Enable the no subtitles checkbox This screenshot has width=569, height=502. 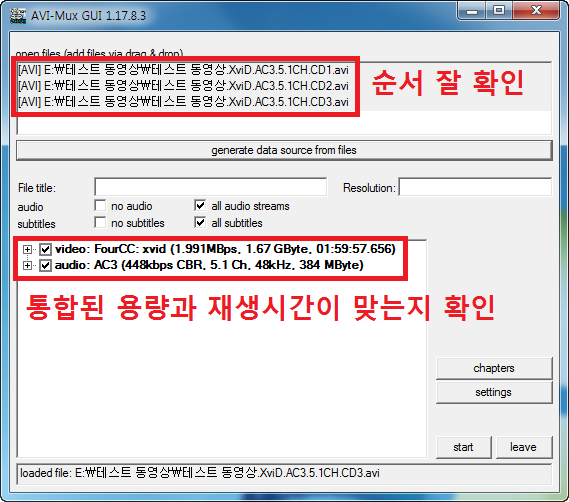(100, 223)
